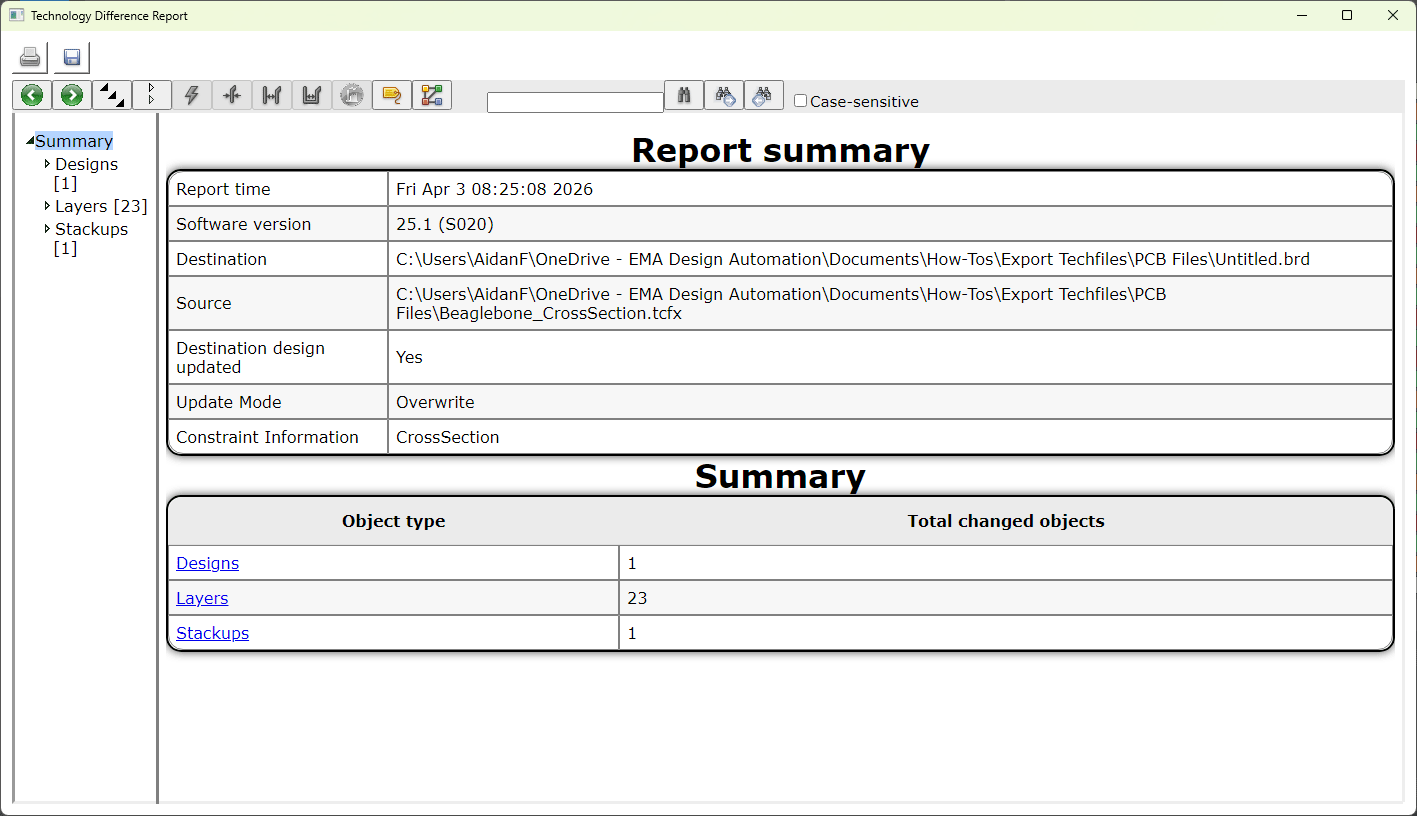Image resolution: width=1417 pixels, height=816 pixels.
Task: Go back with the green left arrow
Action: point(32,95)
